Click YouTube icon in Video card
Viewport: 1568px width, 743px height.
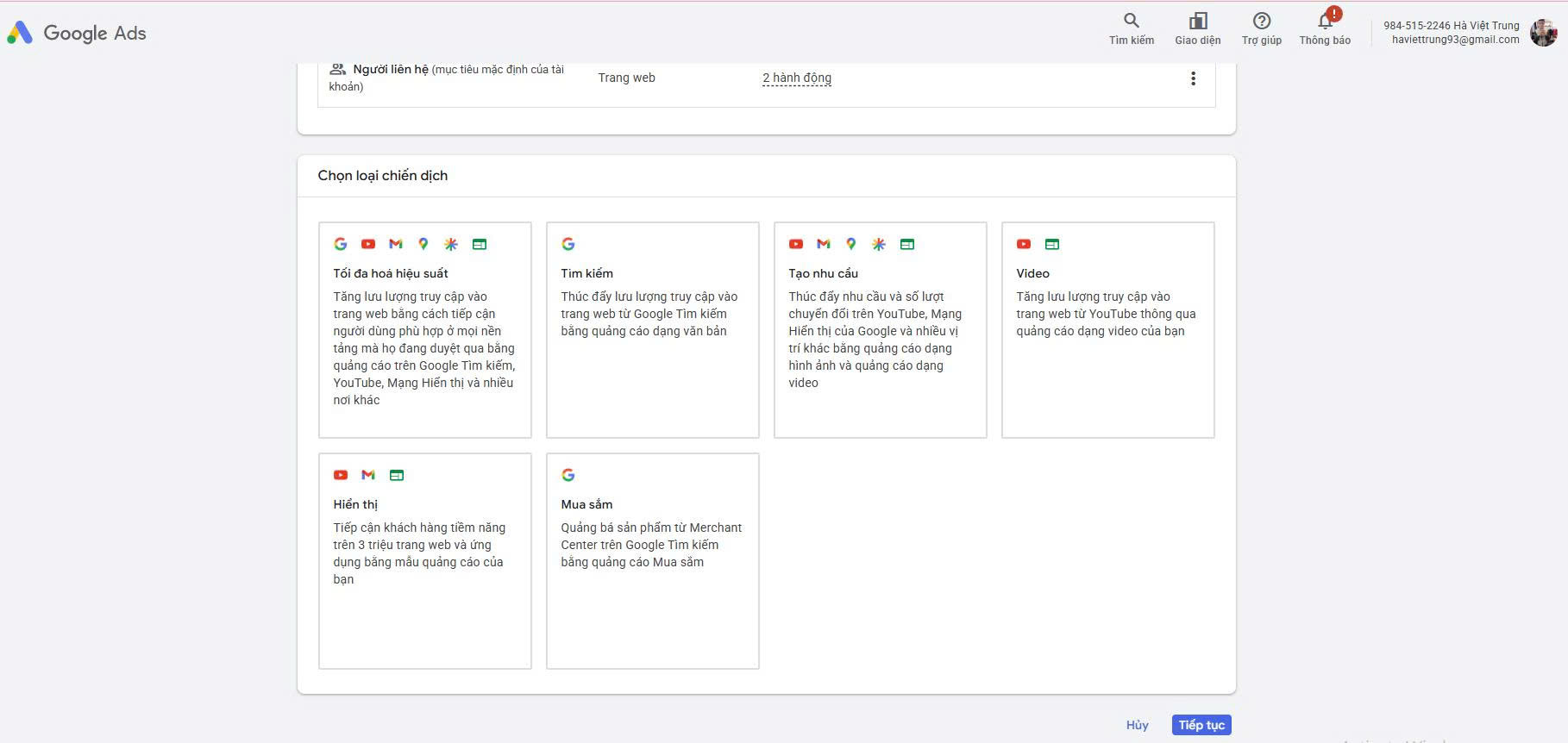coord(1024,244)
